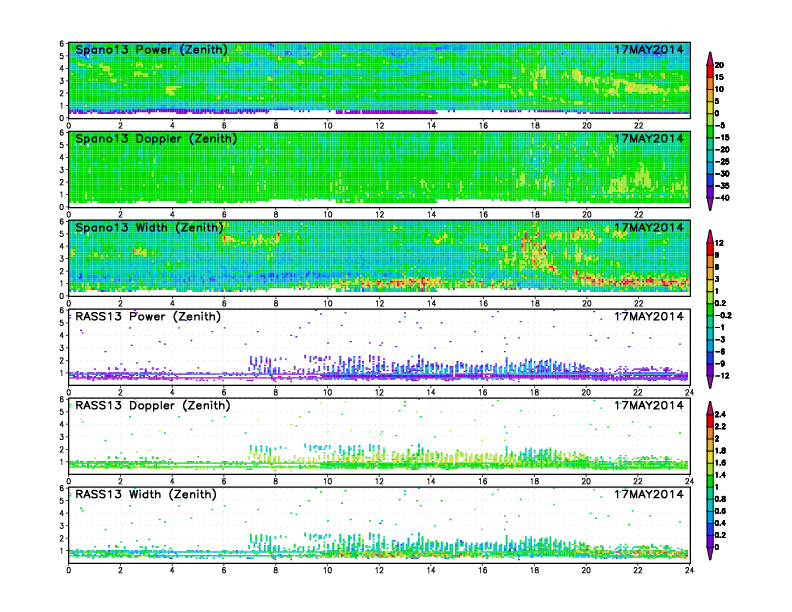
Task: Select the pink top arrow of the bottom colorbar
Action: pyautogui.click(x=710, y=408)
